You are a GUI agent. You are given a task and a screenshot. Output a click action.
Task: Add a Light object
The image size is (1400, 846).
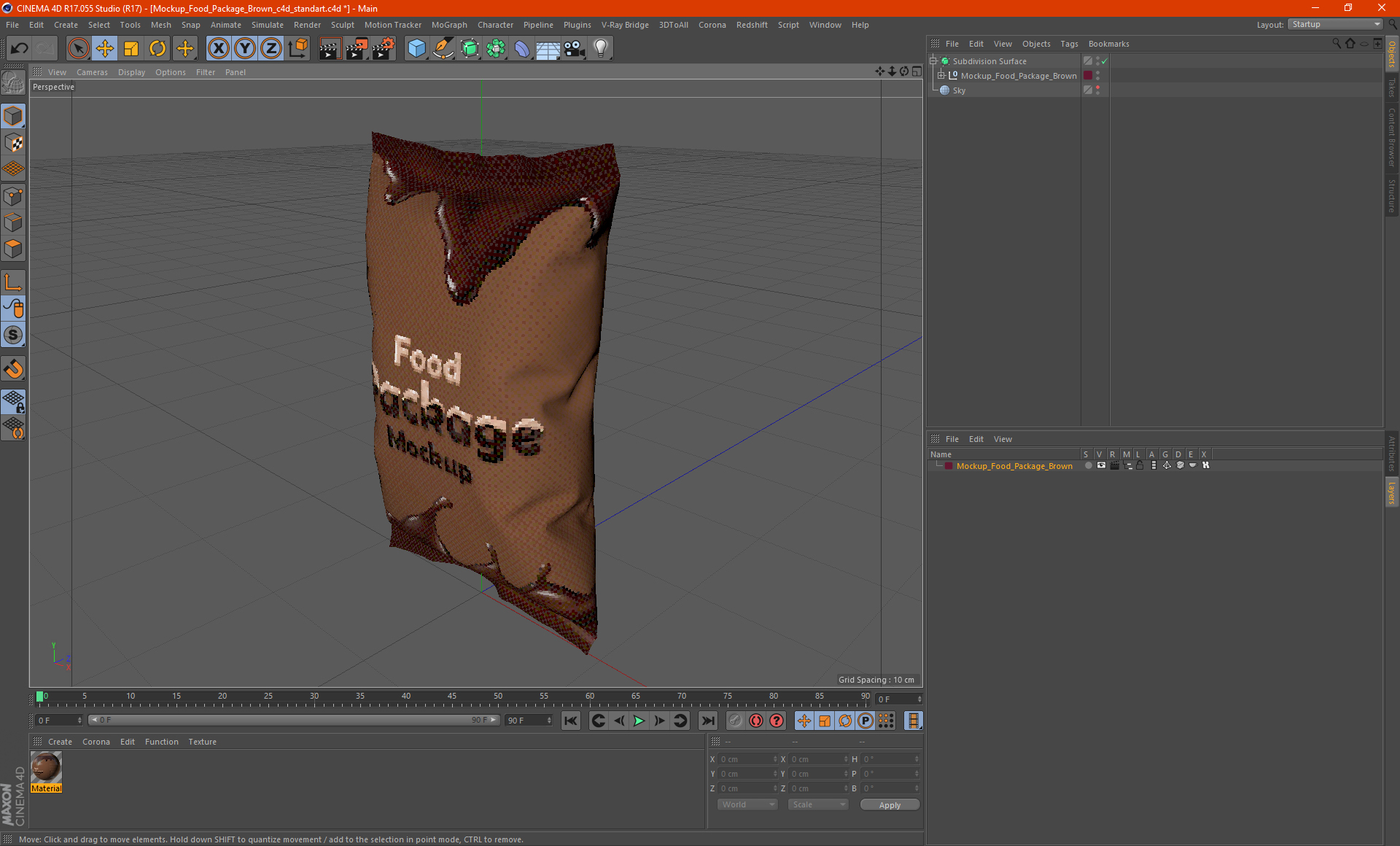coord(601,49)
